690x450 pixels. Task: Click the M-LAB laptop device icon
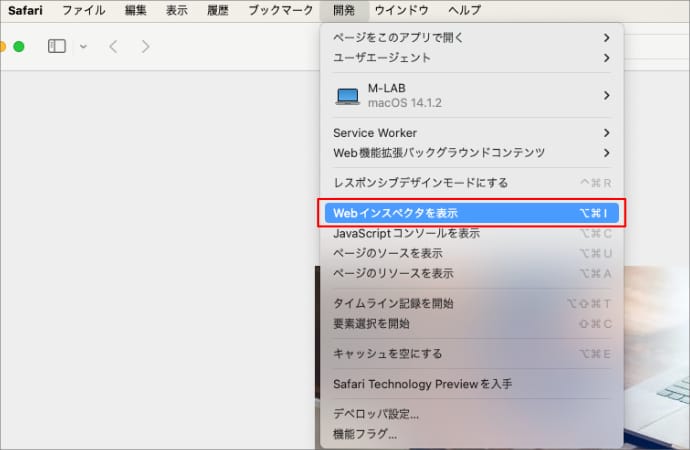pyautogui.click(x=347, y=95)
